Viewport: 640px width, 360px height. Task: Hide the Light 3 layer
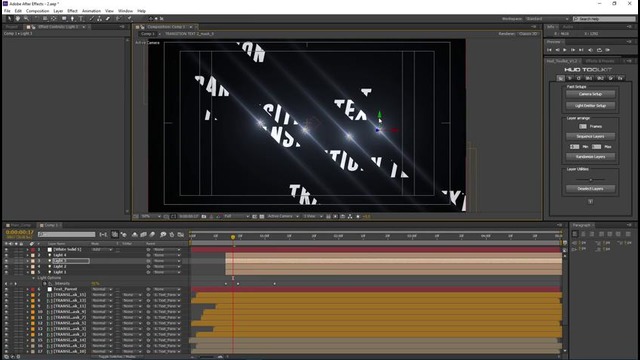tap(6, 261)
